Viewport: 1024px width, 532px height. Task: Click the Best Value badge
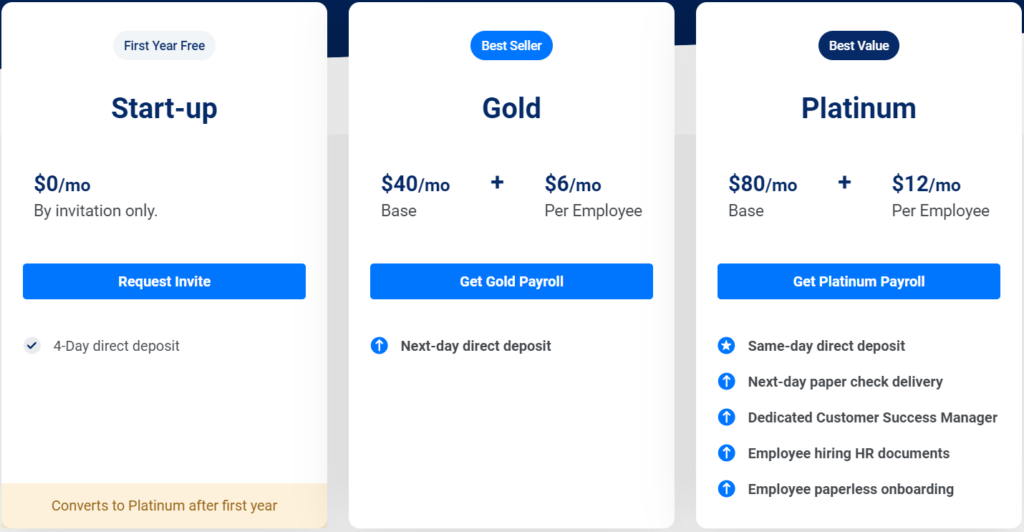click(858, 46)
